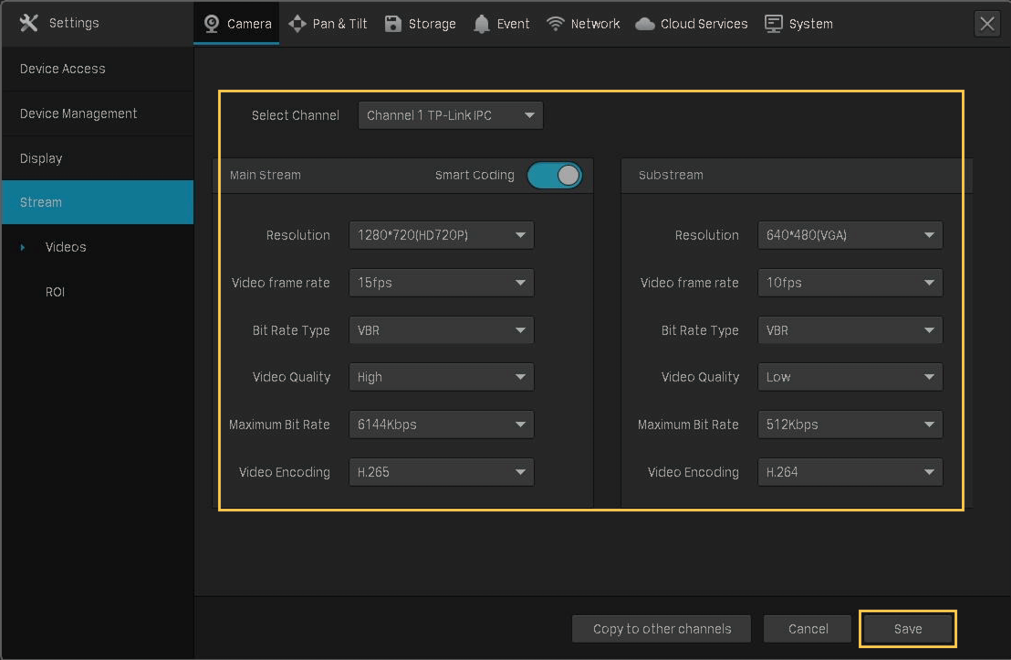Open Substream Video Encoding dropdown

click(850, 472)
